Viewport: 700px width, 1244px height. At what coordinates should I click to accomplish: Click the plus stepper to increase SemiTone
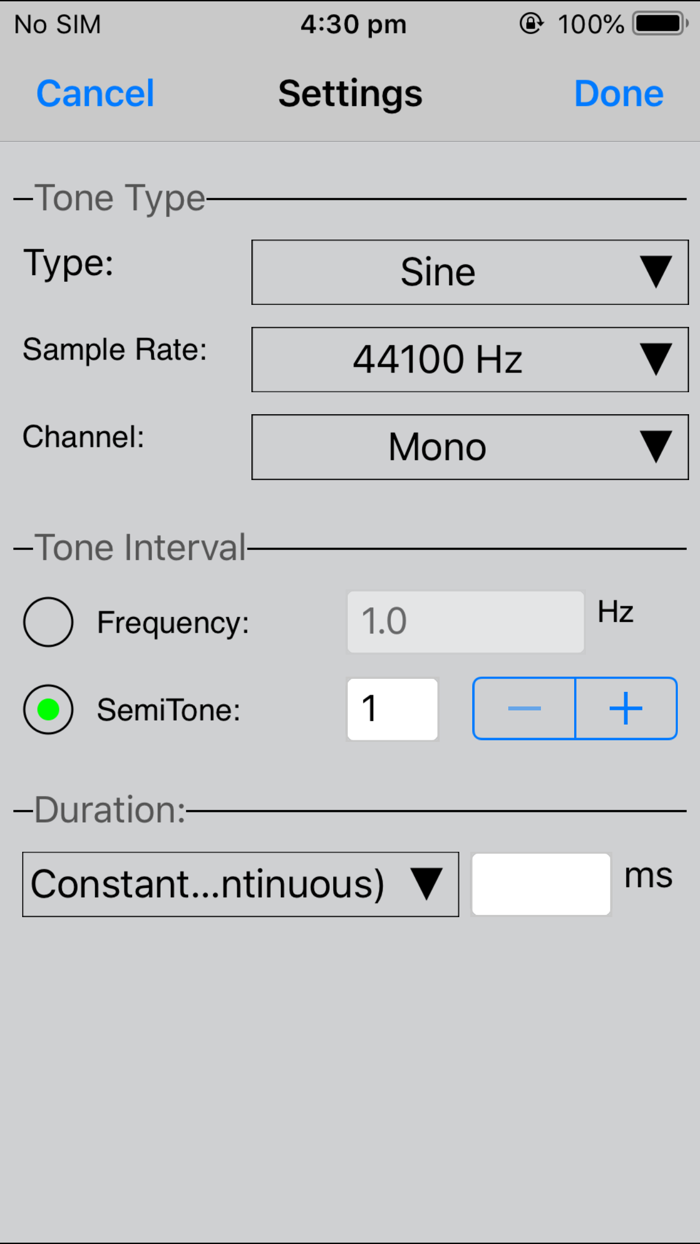[625, 708]
